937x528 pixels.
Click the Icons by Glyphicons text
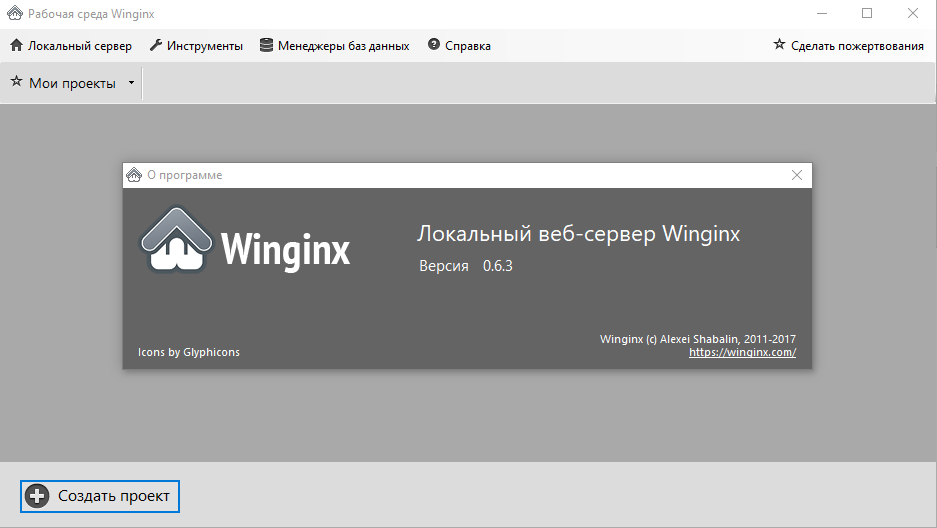point(189,352)
